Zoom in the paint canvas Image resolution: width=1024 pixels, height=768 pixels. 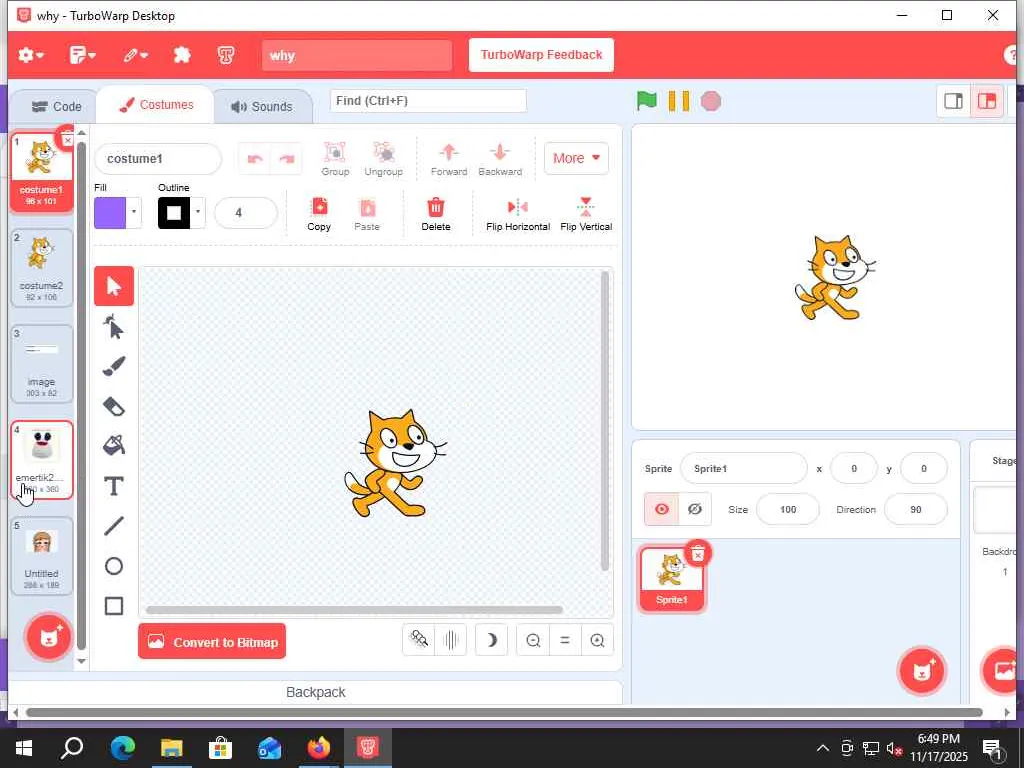[x=597, y=641]
